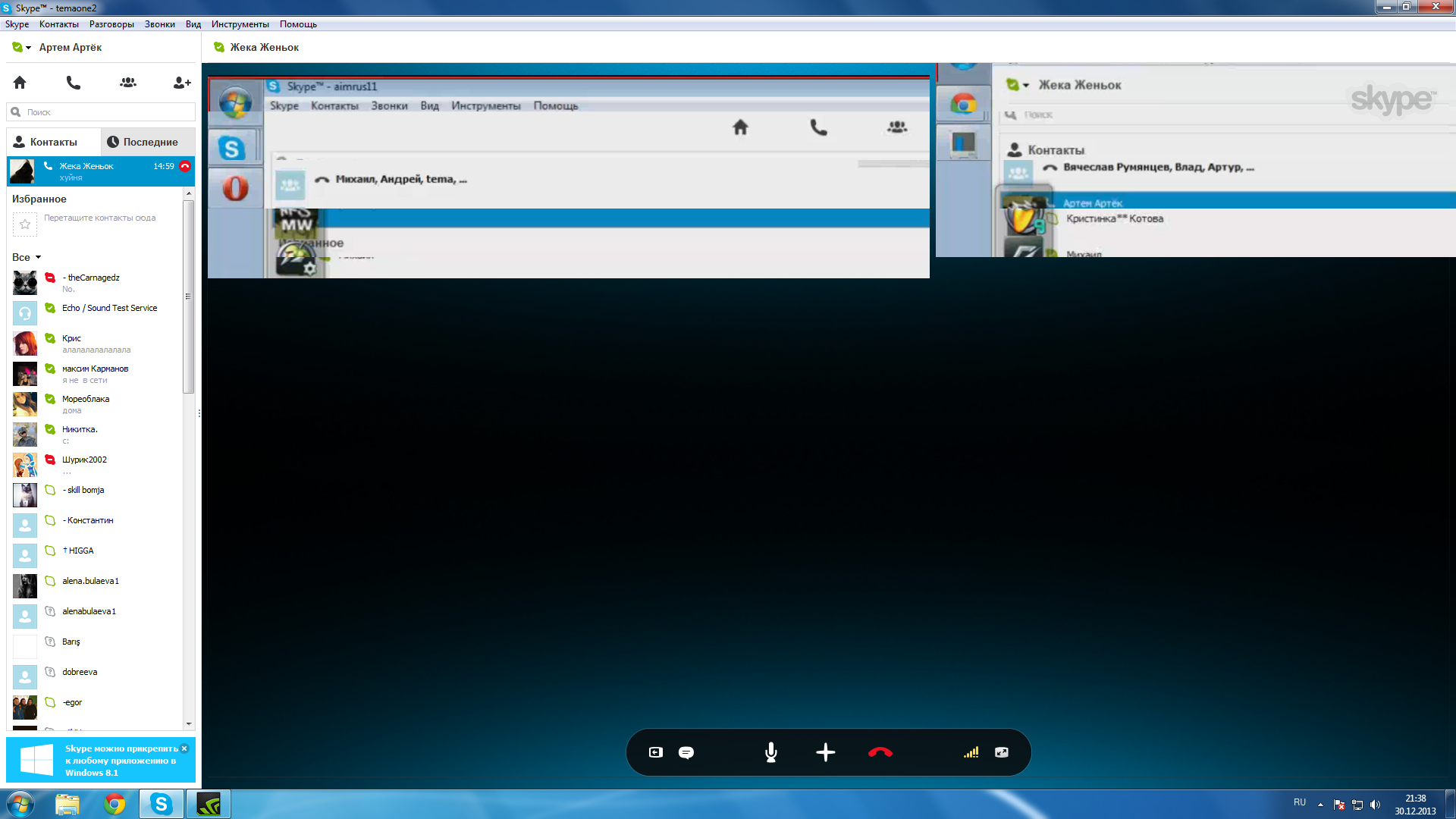Hide contacts list in call toolbar
Viewport: 1456px width, 819px height.
(656, 752)
